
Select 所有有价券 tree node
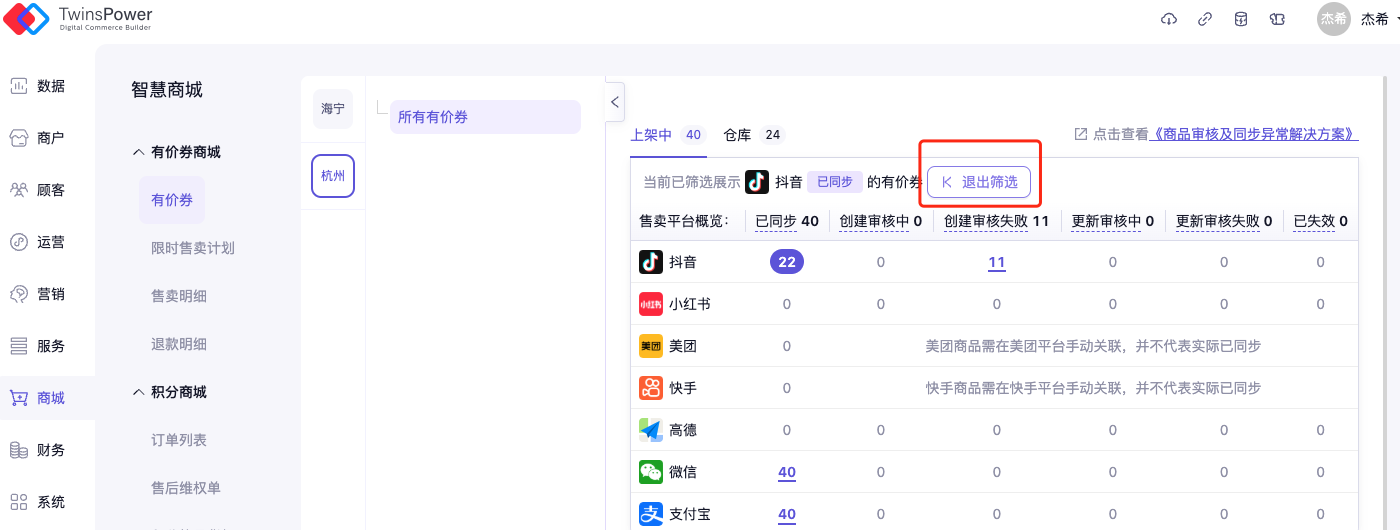(x=485, y=117)
